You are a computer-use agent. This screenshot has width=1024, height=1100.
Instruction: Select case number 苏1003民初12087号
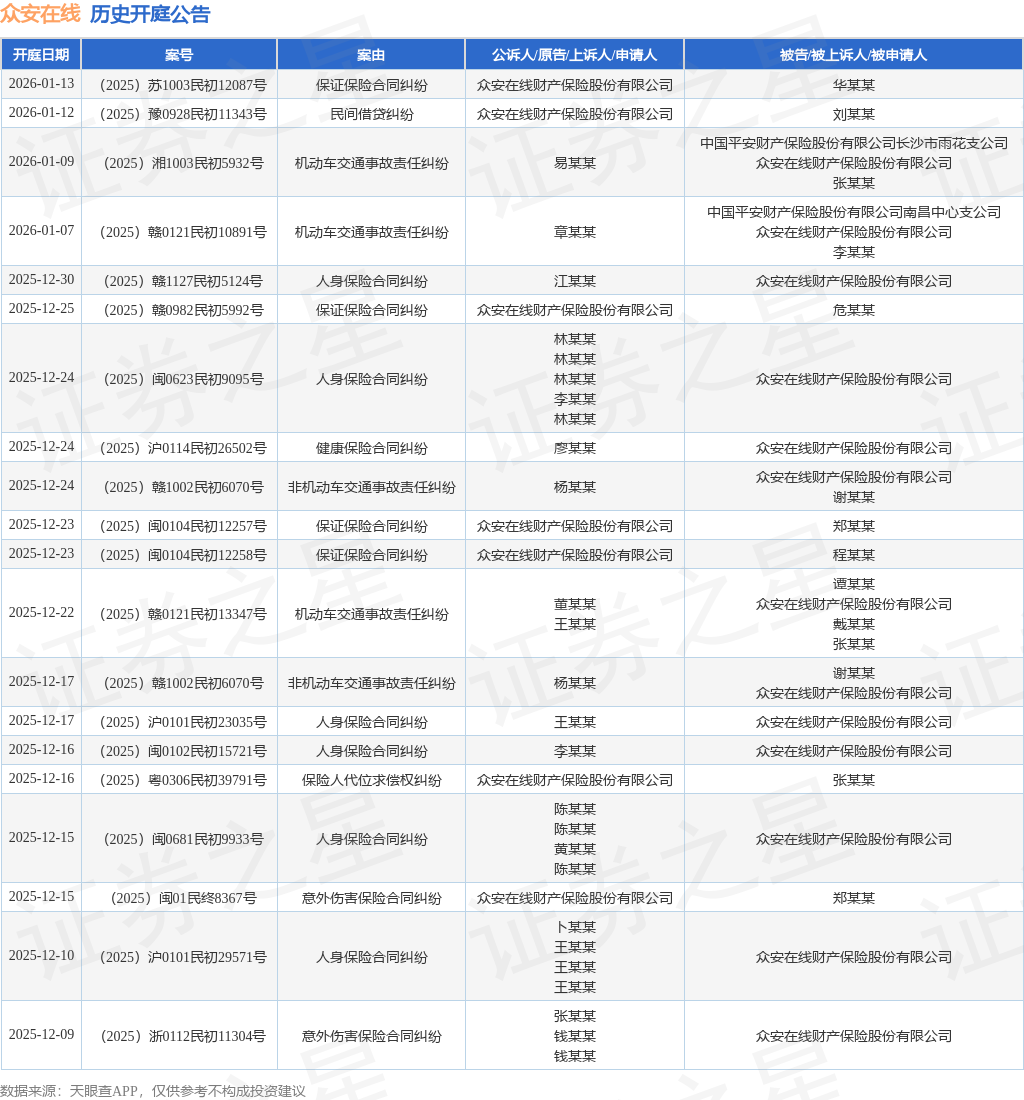183,85
